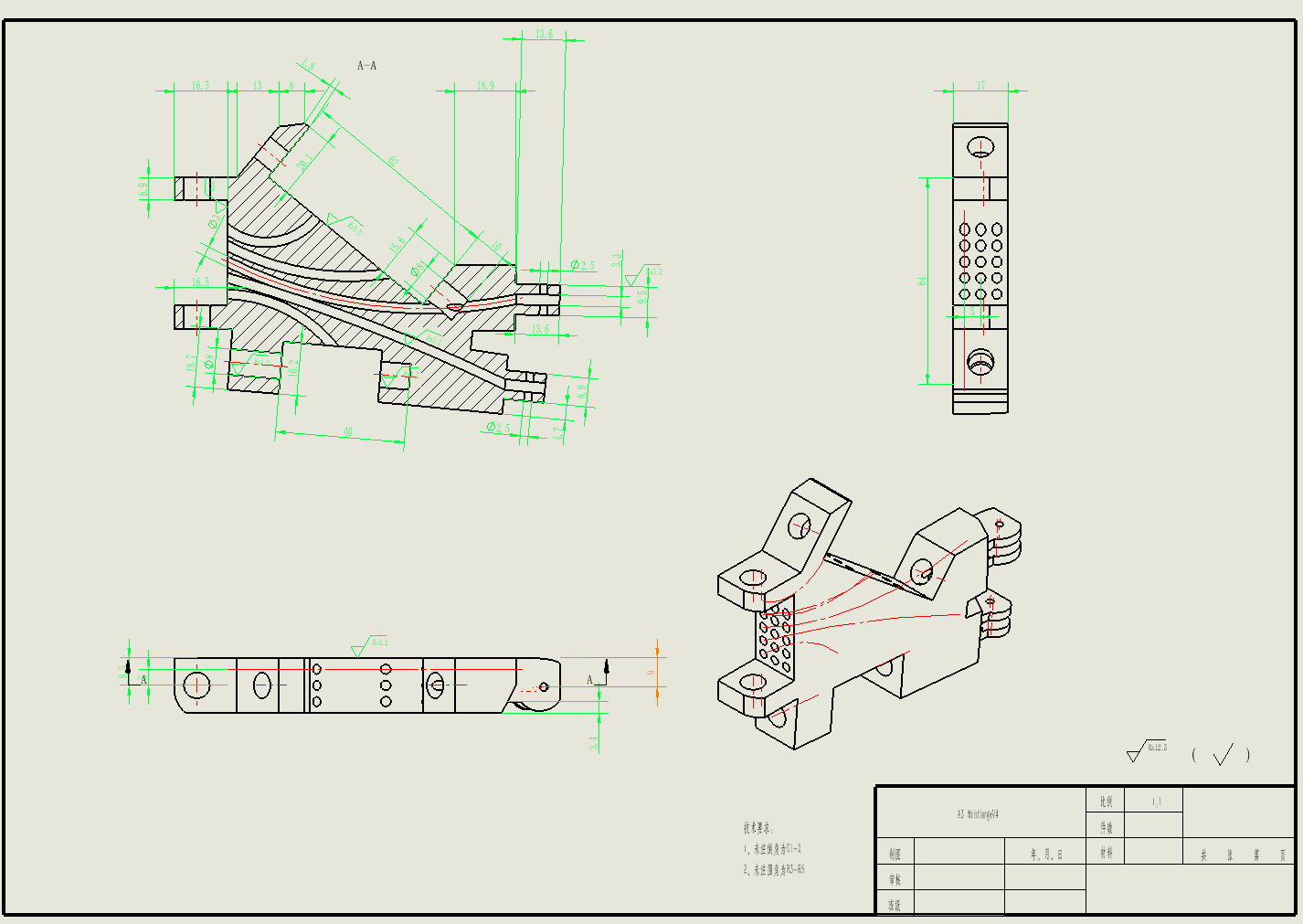This screenshot has height=924, width=1303.
Task: Click the 班级 row label
Action: click(x=895, y=905)
